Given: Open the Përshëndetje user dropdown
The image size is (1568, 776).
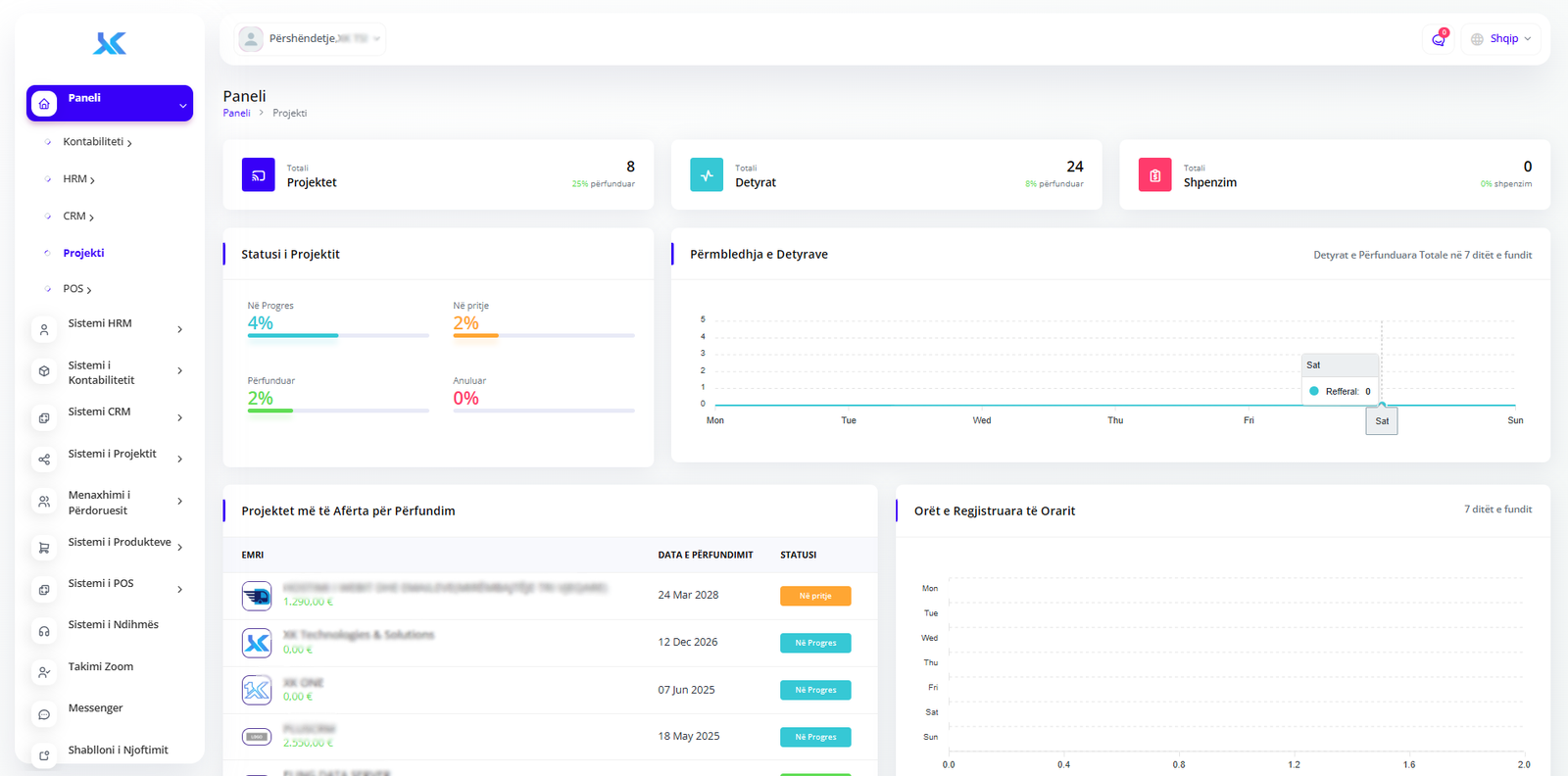Looking at the screenshot, I should pos(310,38).
